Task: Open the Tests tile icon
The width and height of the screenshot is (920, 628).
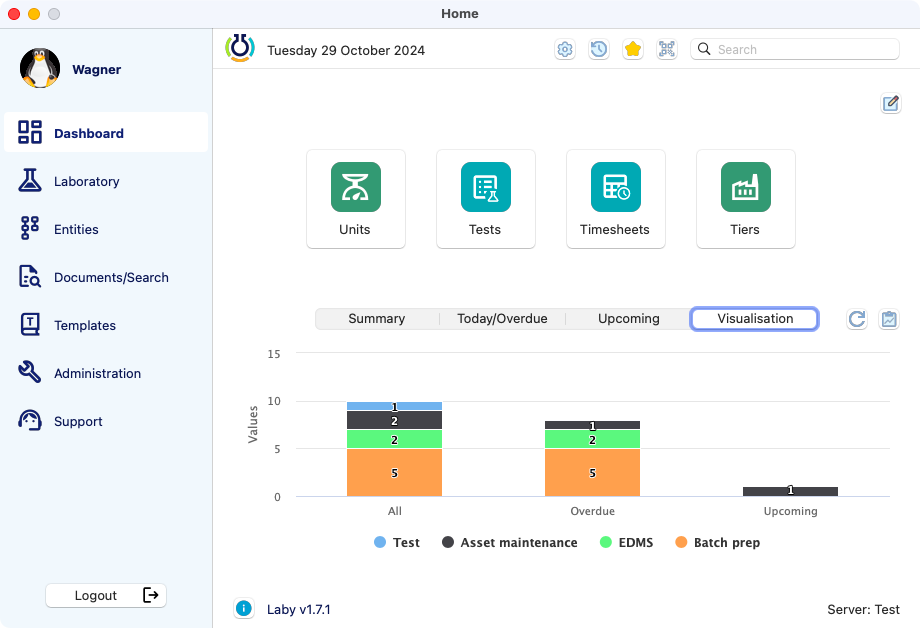Action: pos(486,187)
